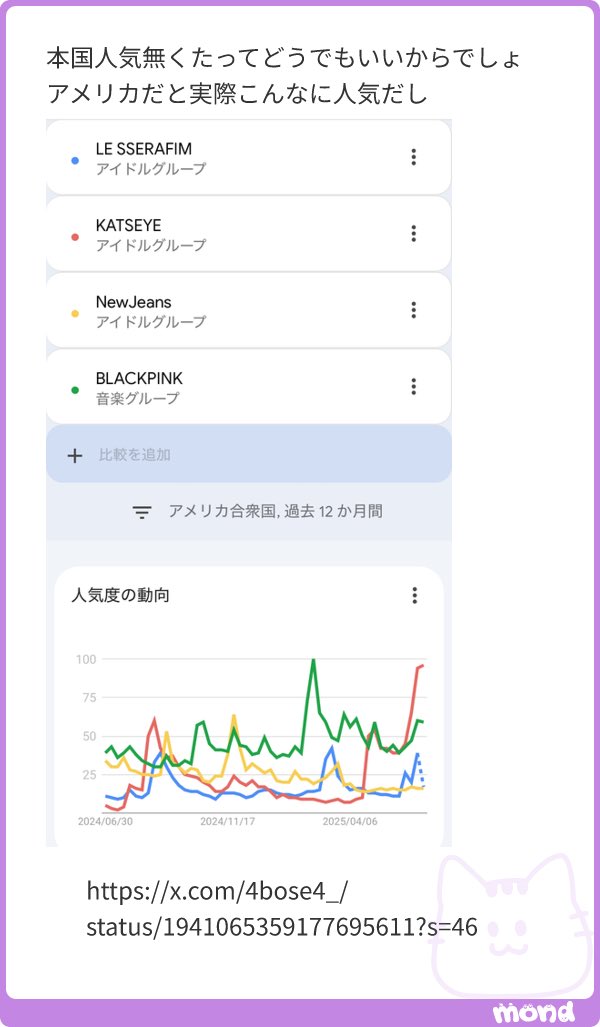Click the mond logo

tap(534, 1011)
